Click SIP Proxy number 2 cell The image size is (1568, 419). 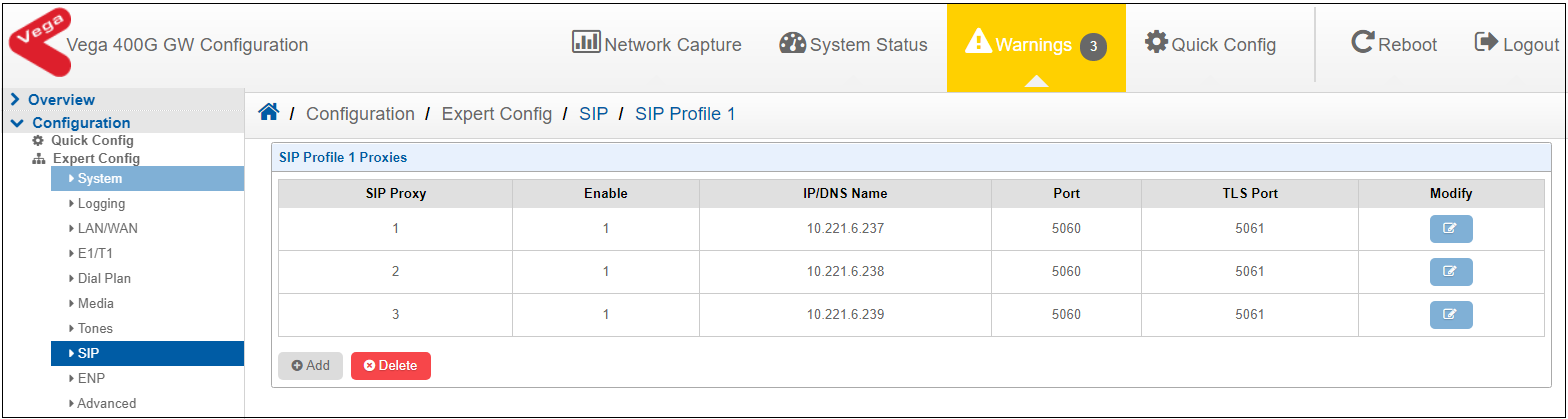(395, 272)
